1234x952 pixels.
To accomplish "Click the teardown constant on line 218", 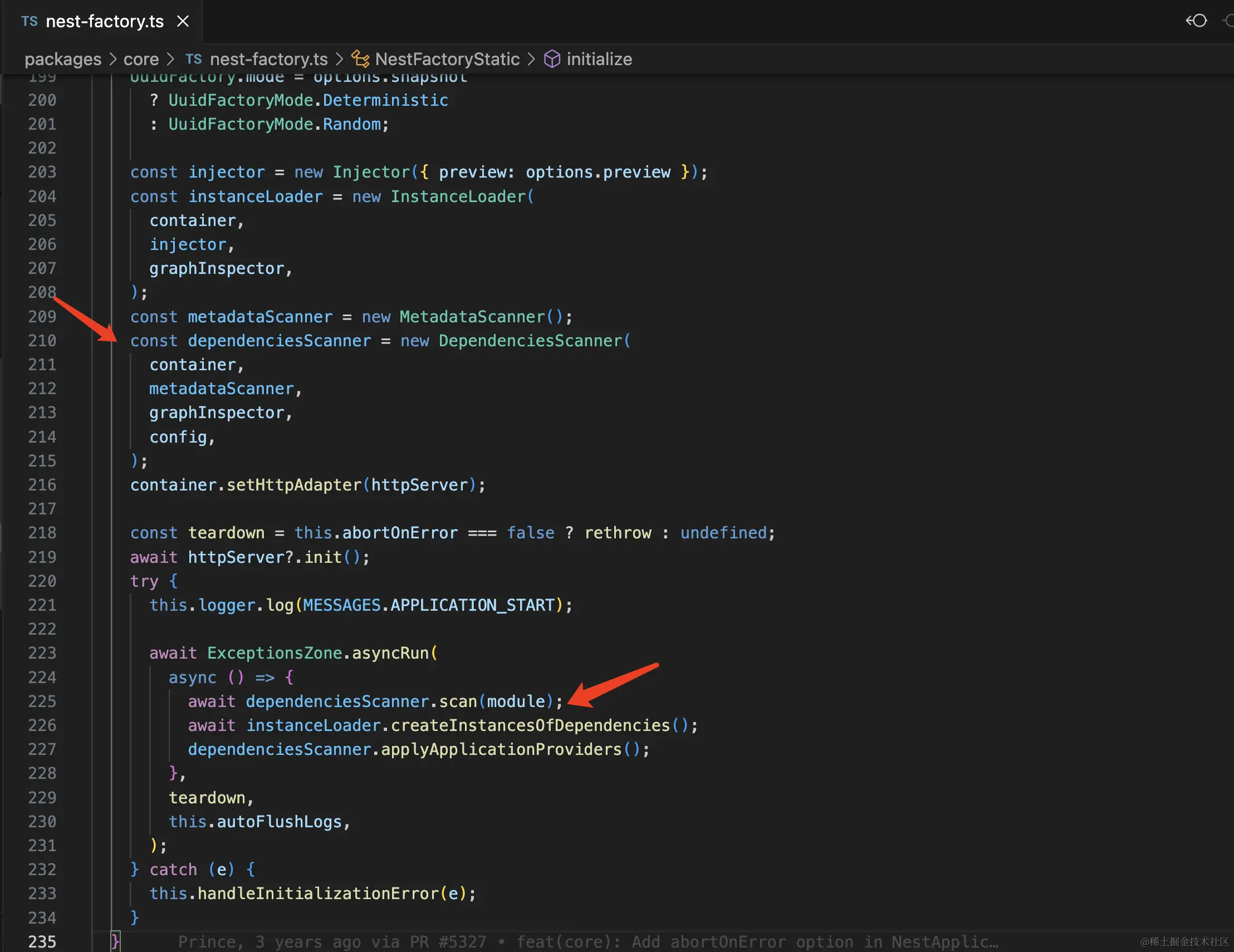I will pyautogui.click(x=226, y=533).
